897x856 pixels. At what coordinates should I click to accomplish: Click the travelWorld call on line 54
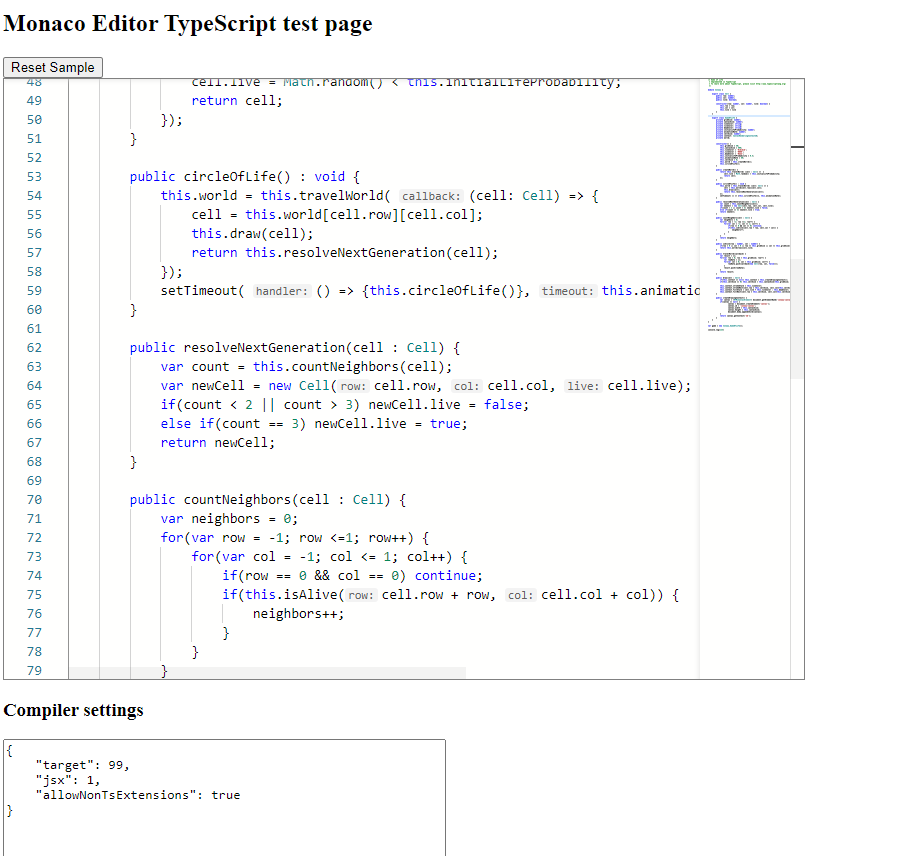[341, 196]
